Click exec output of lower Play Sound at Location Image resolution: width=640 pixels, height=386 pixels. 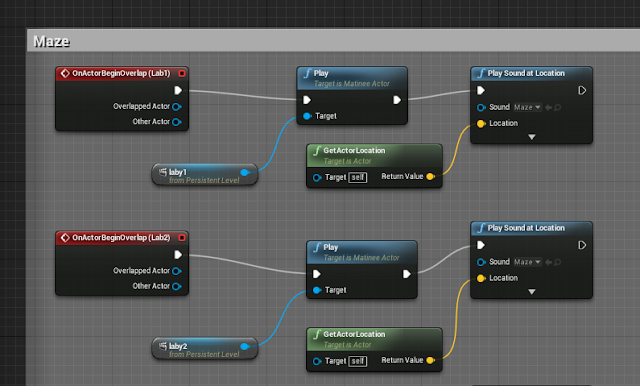pos(582,245)
